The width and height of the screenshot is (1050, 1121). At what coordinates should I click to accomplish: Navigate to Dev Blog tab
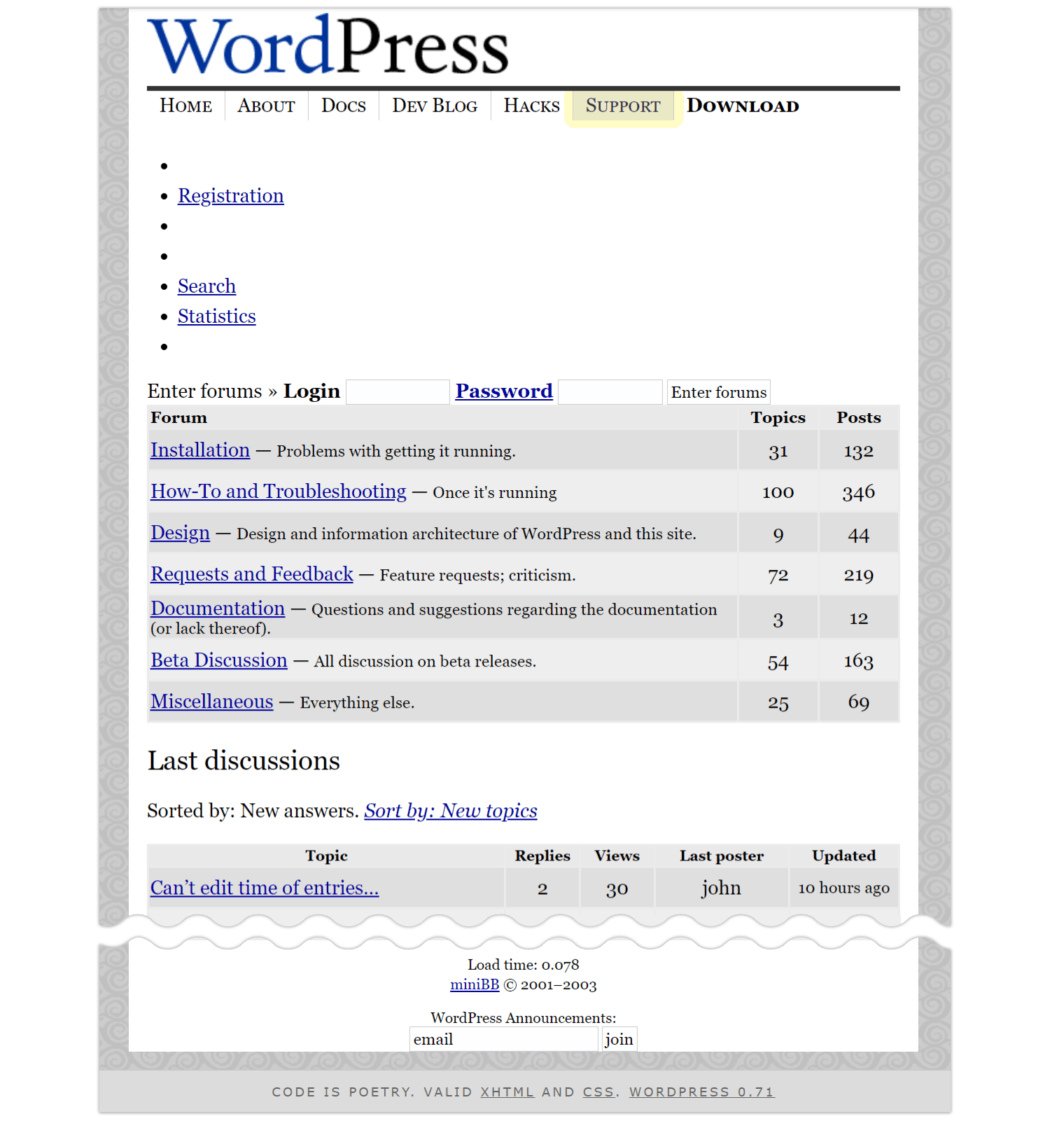434,106
